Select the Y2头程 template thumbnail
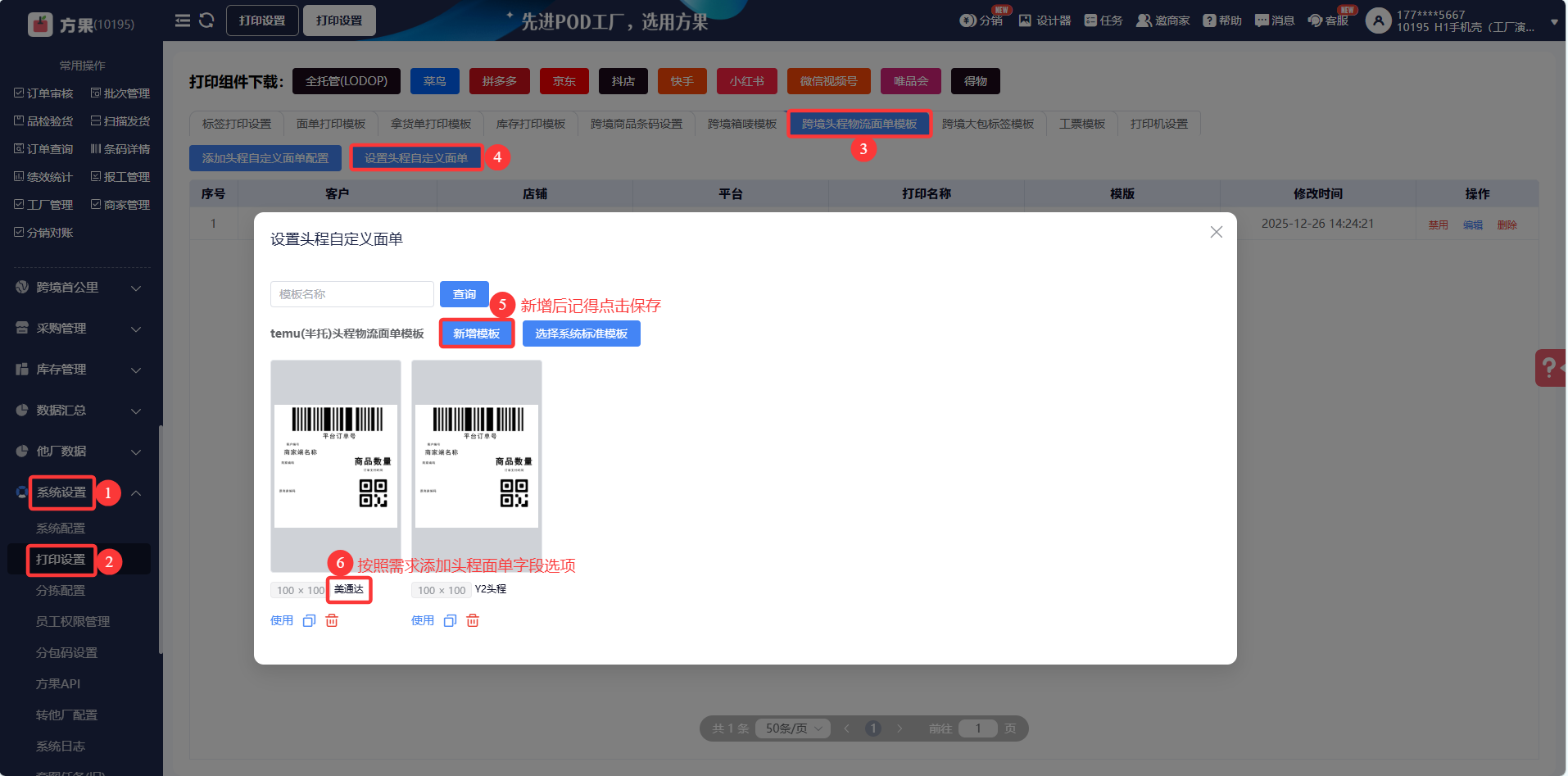Viewport: 1568px width, 776px height. [477, 466]
